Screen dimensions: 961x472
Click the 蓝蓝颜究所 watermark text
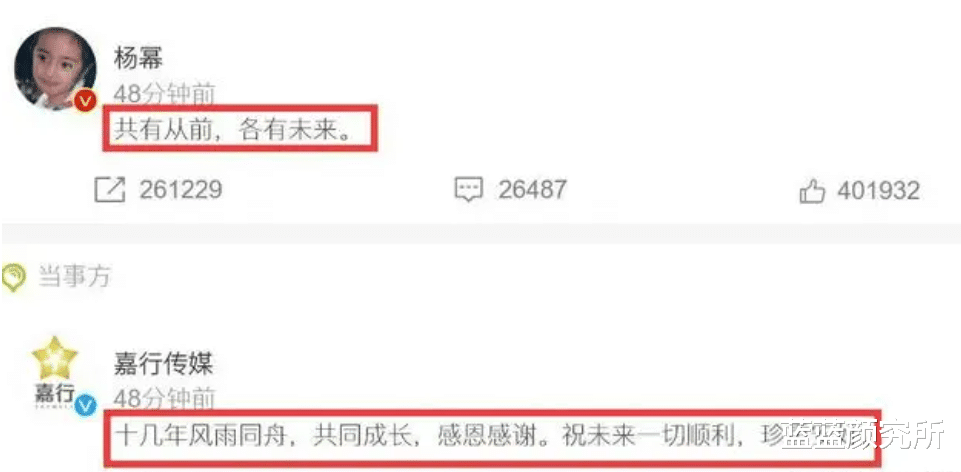863,436
